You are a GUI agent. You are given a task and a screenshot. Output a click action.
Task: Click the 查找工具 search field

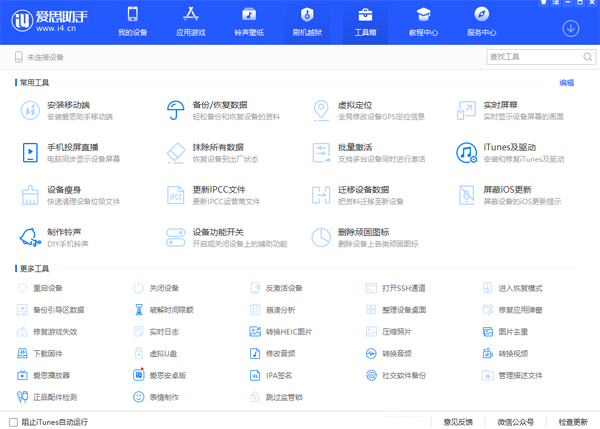pos(537,58)
